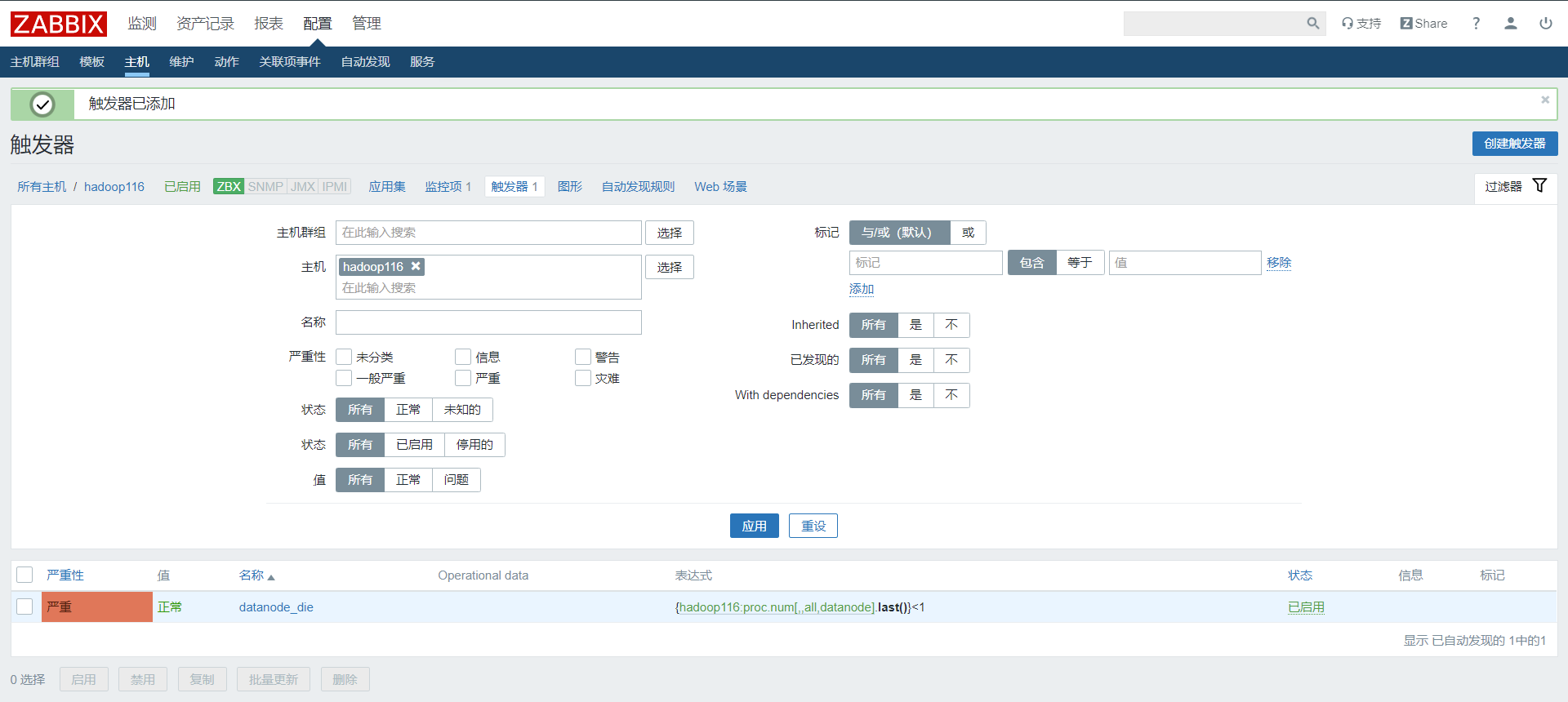The width and height of the screenshot is (1568, 702).
Task: Click 选择 next to 主机群组
Action: coord(670,233)
